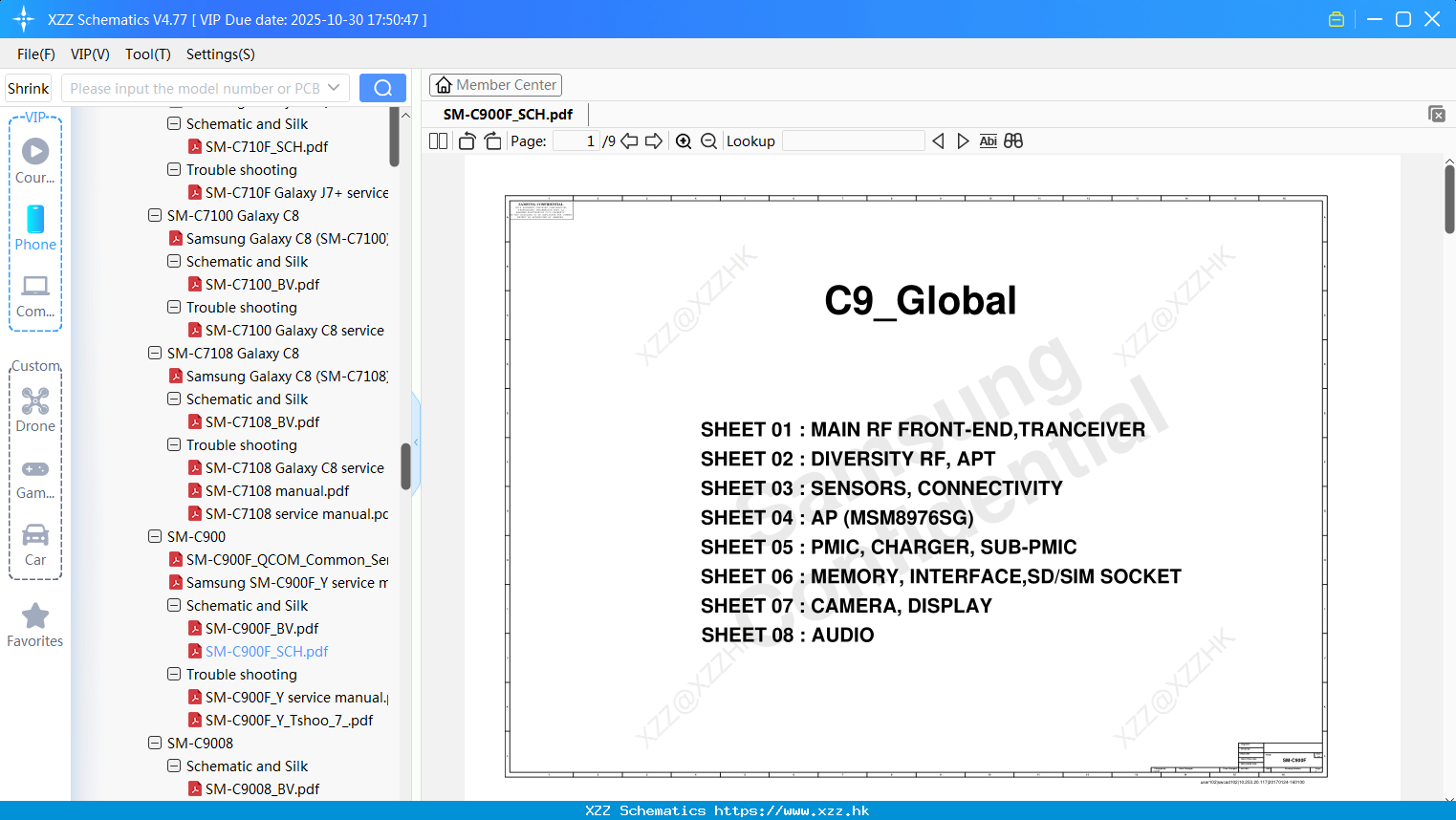Collapse the SM-C900 node
Viewport: 1456px width, 820px height.
155,536
